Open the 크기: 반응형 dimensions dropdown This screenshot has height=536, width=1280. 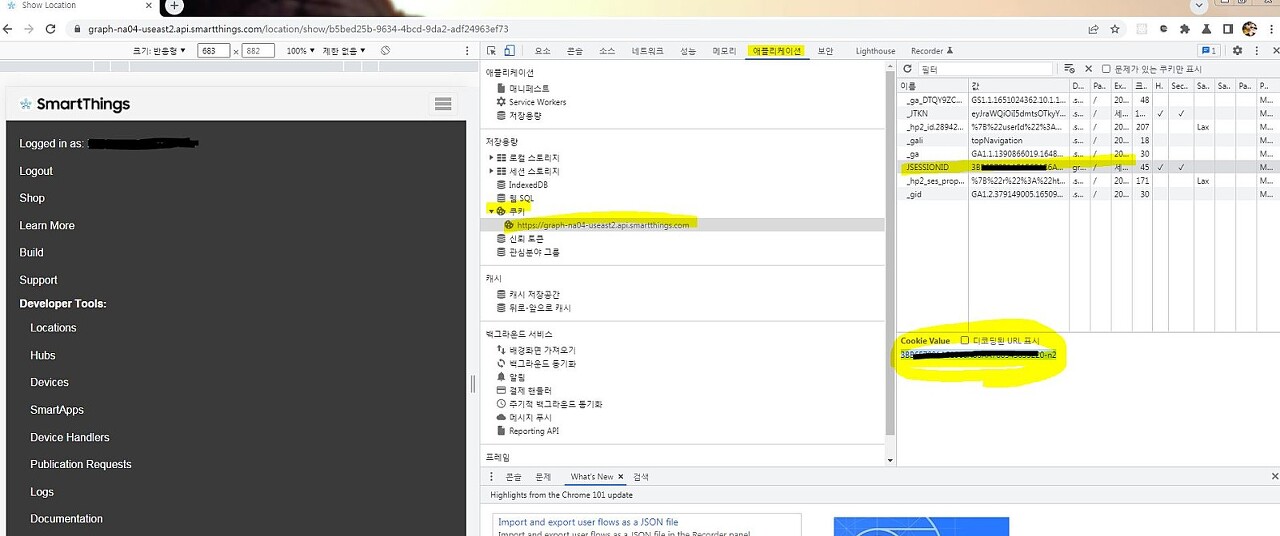coord(159,51)
